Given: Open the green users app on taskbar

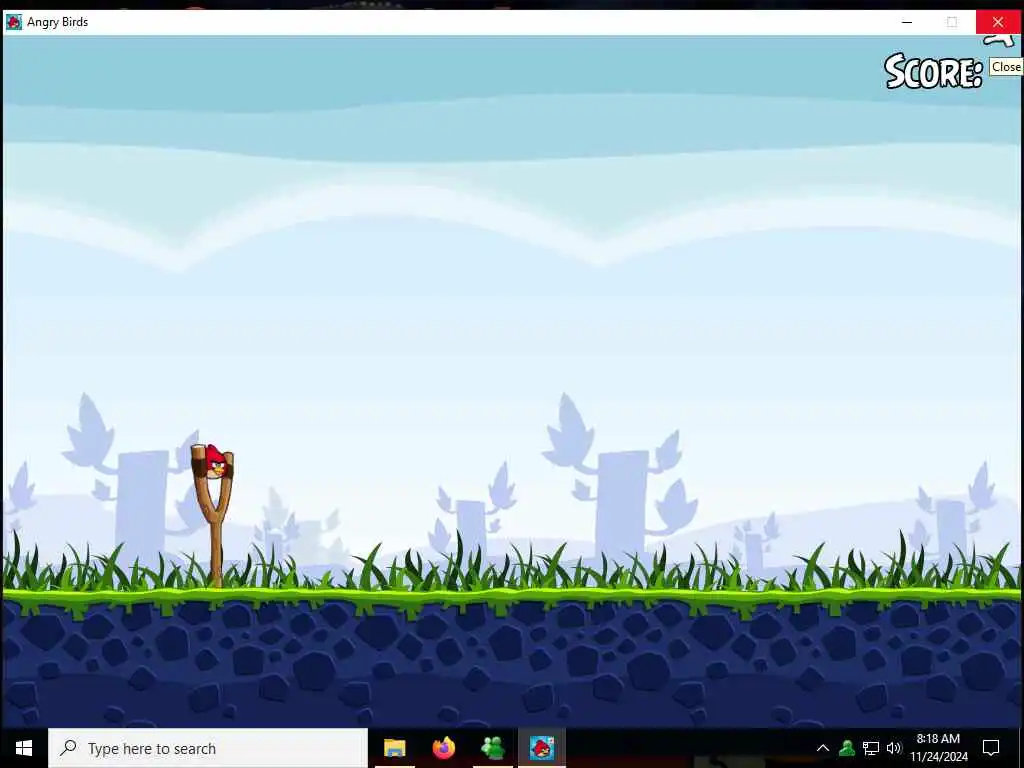Looking at the screenshot, I should click(493, 748).
